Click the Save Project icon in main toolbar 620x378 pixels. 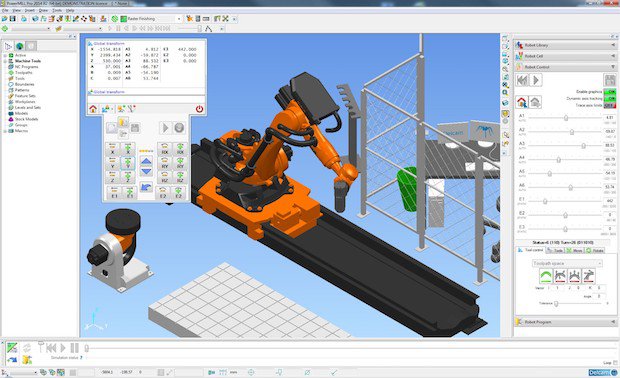(x=13, y=19)
